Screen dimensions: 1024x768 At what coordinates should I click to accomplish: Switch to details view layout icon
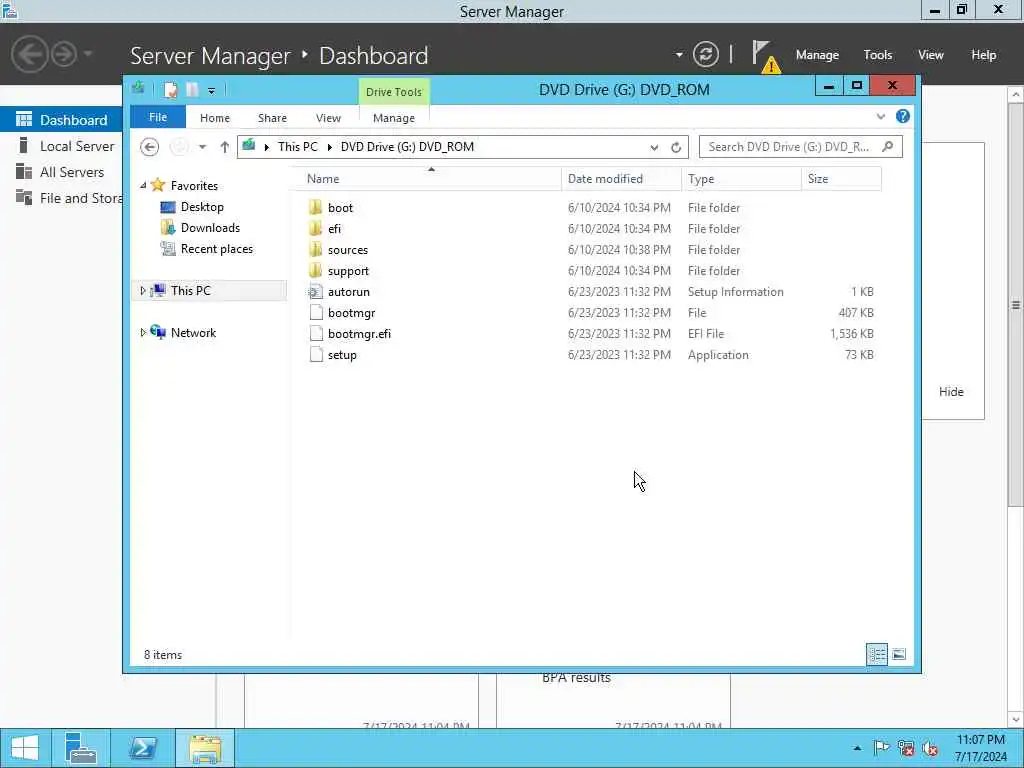[x=877, y=654]
